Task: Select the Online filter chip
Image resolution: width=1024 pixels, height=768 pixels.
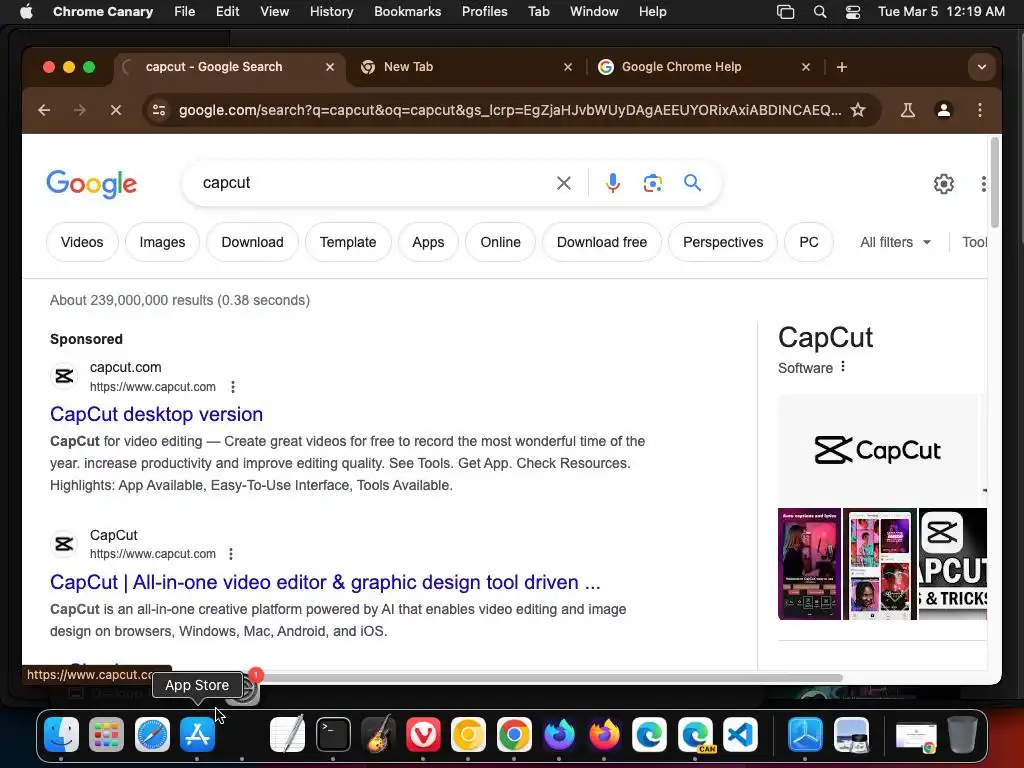Action: click(501, 242)
